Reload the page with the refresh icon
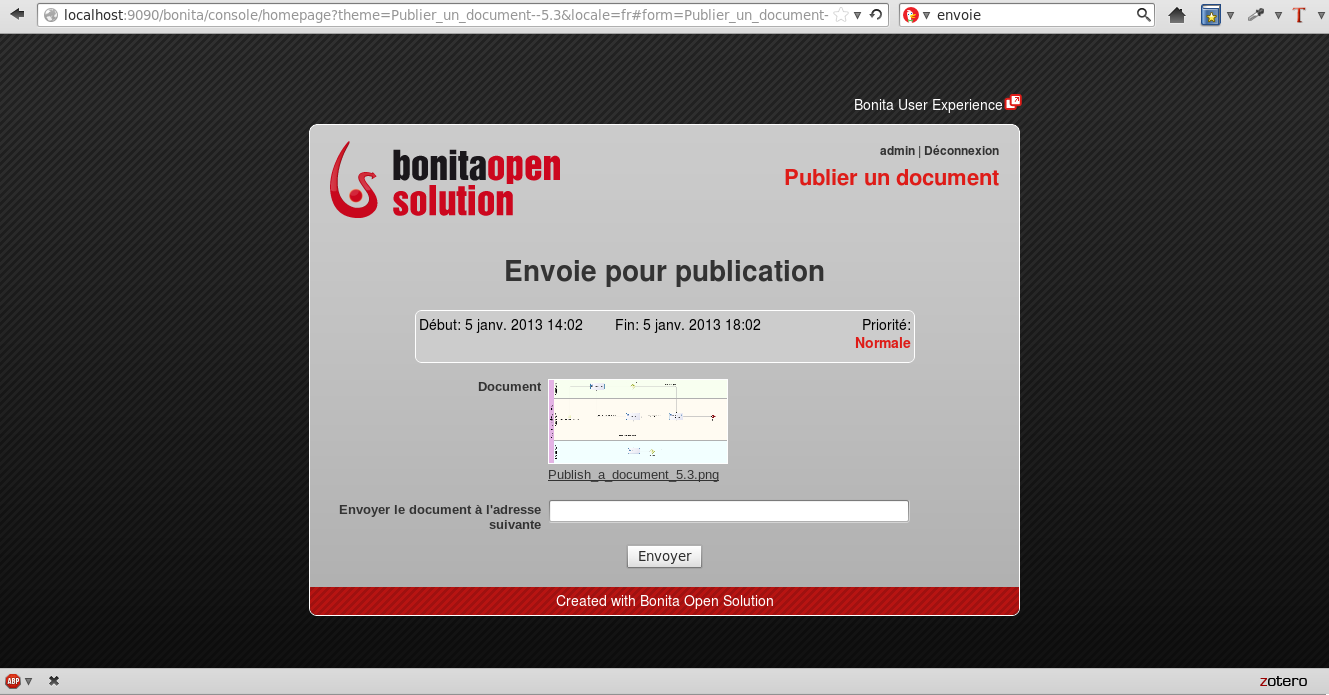The image size is (1329, 695). click(x=876, y=15)
